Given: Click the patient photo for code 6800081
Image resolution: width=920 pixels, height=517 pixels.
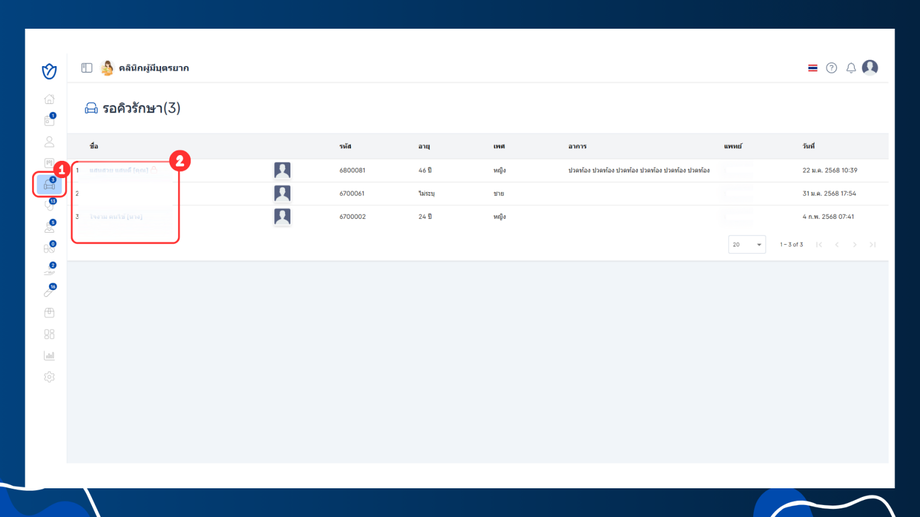Looking at the screenshot, I should (x=282, y=170).
